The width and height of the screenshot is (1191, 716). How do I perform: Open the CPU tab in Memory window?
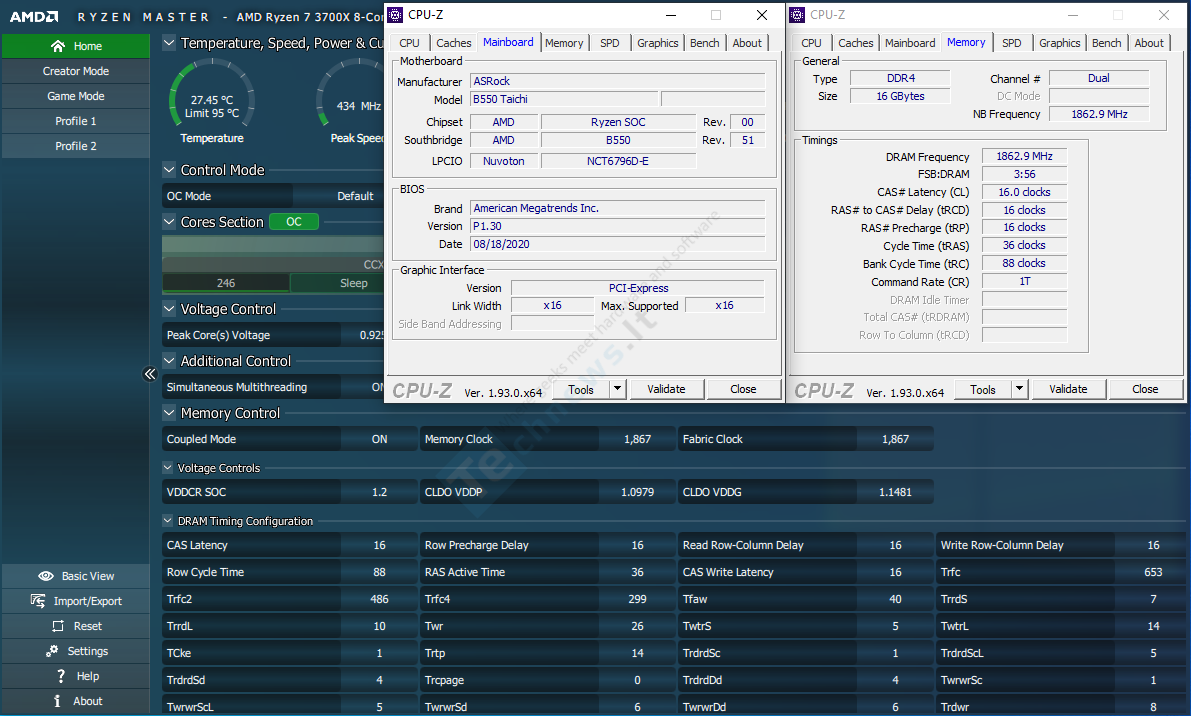pyautogui.click(x=811, y=43)
